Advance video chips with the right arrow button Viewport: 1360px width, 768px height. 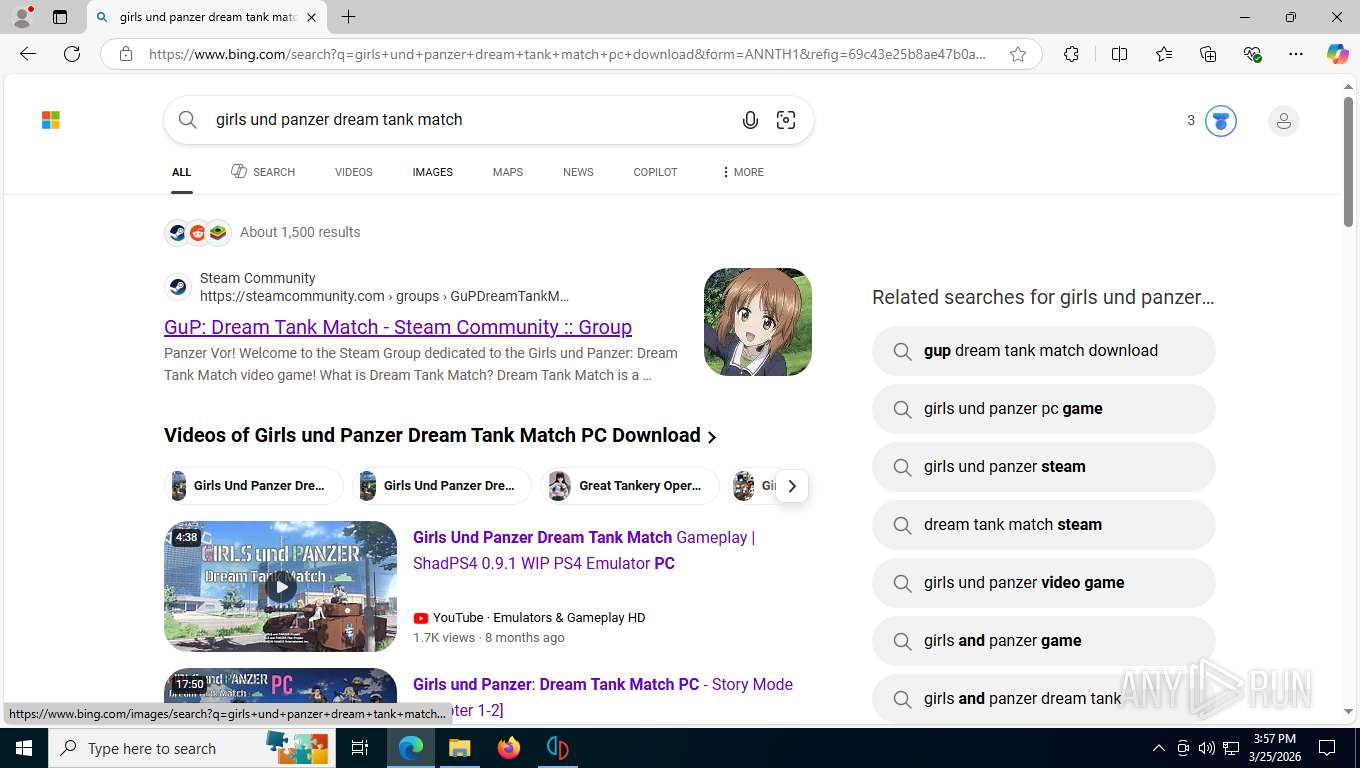tap(791, 486)
